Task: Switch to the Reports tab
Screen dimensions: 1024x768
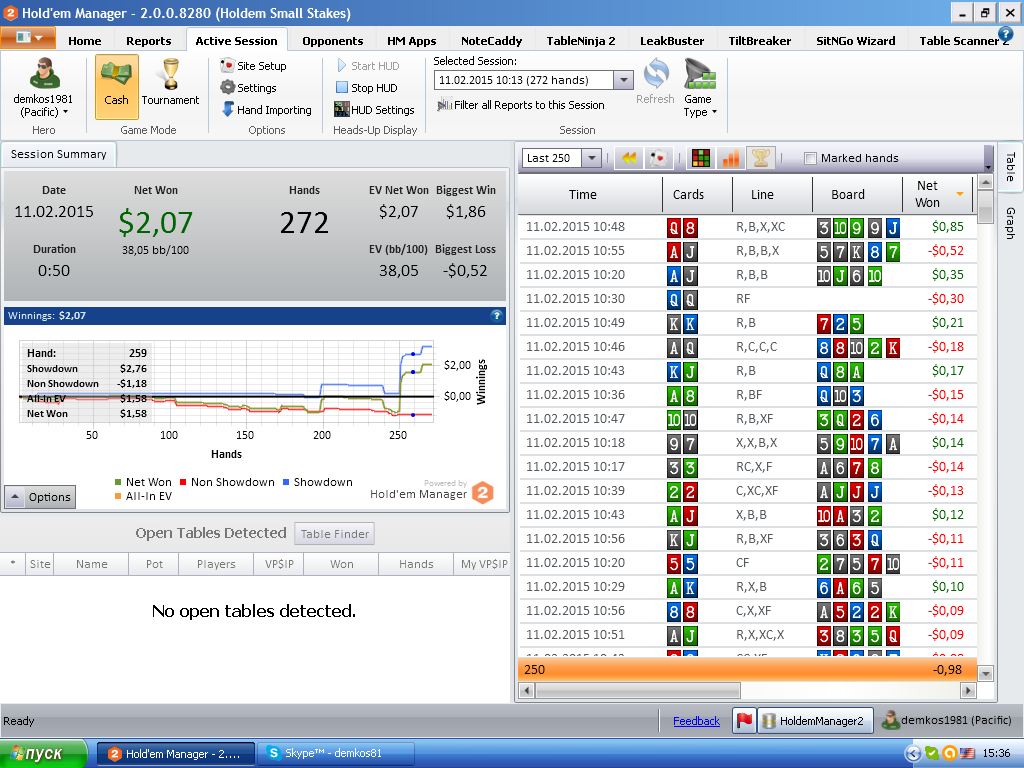Action: tap(148, 40)
